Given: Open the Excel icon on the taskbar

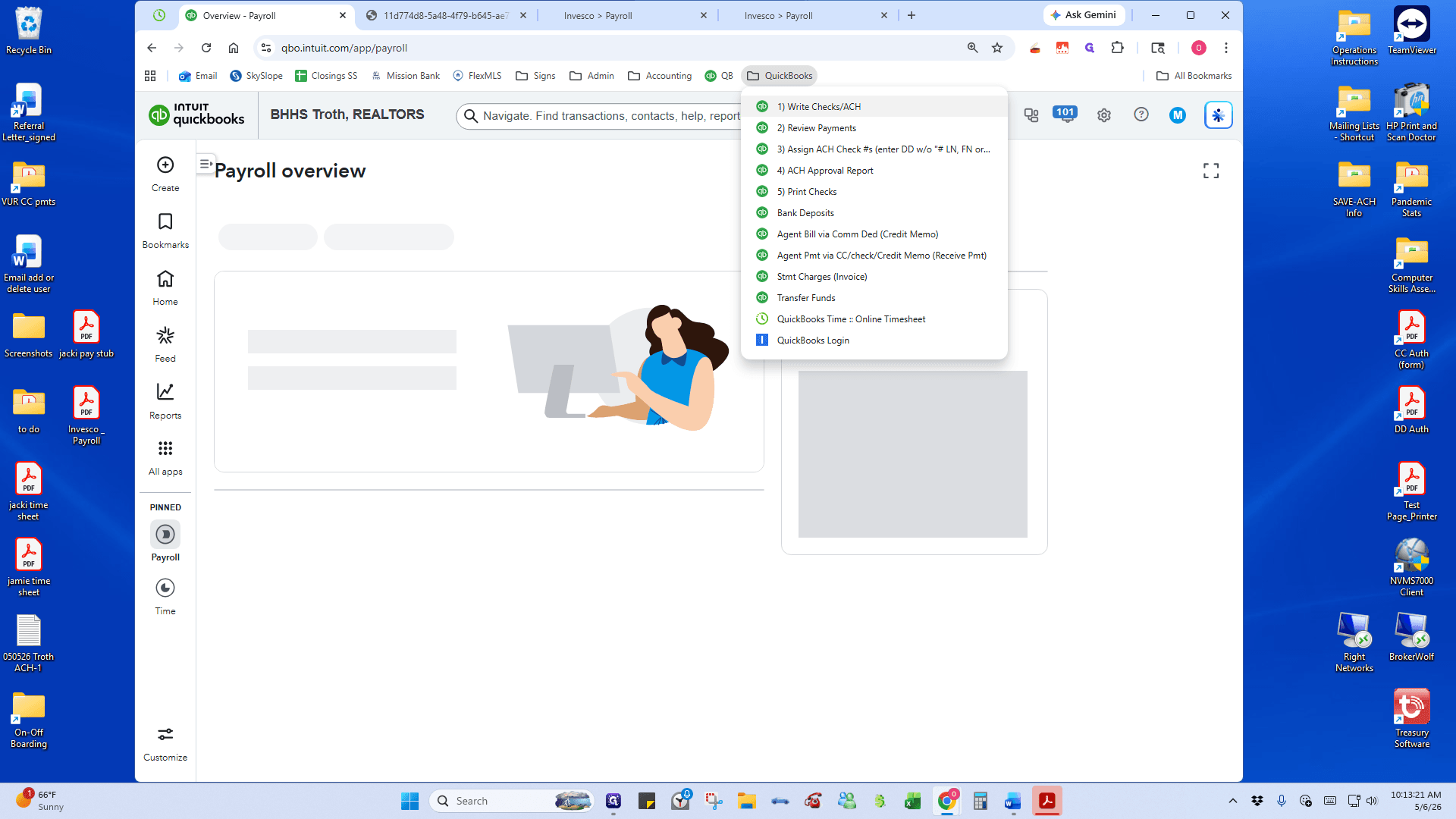Looking at the screenshot, I should pyautogui.click(x=912, y=801).
